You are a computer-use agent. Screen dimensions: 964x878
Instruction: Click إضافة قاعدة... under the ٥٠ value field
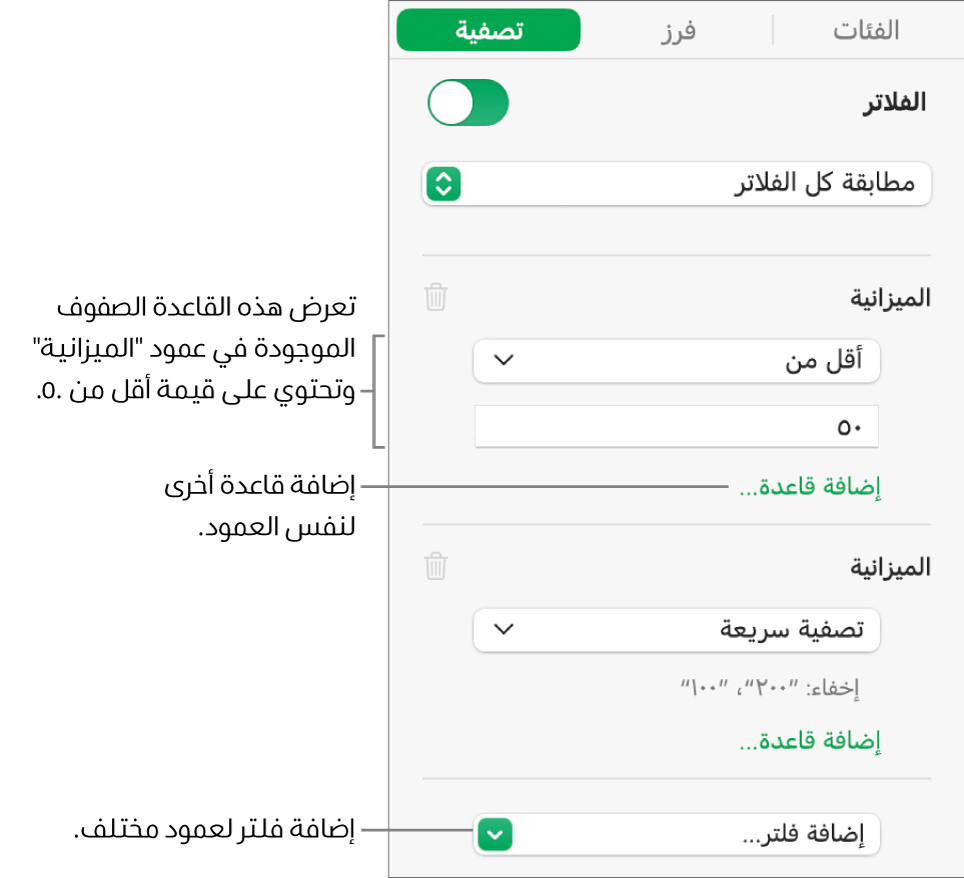point(810,488)
